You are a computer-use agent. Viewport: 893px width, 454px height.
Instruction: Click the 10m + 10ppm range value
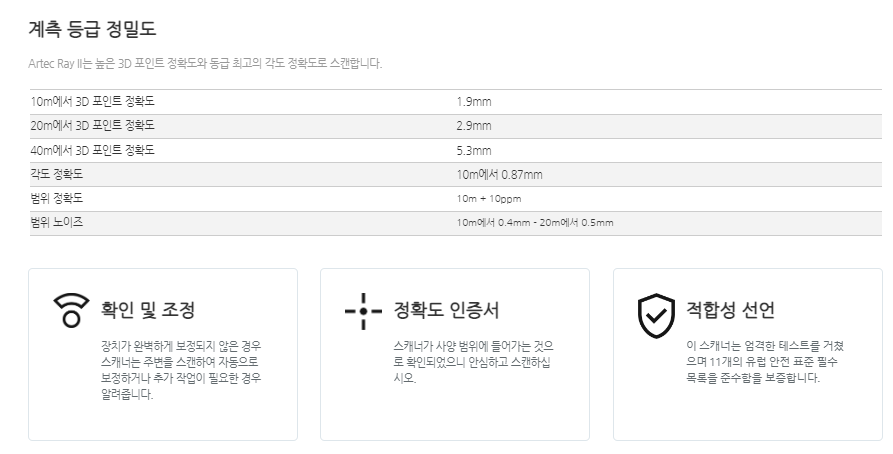(489, 199)
